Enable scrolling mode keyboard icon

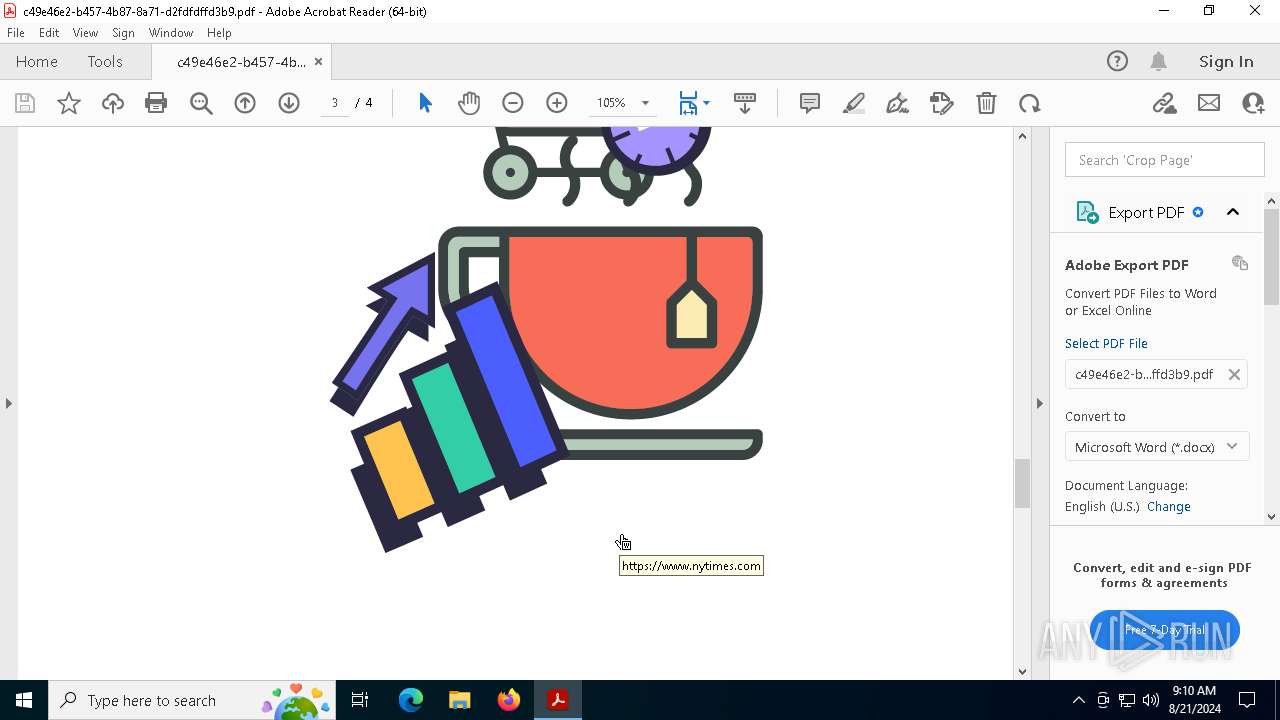pyautogui.click(x=745, y=103)
